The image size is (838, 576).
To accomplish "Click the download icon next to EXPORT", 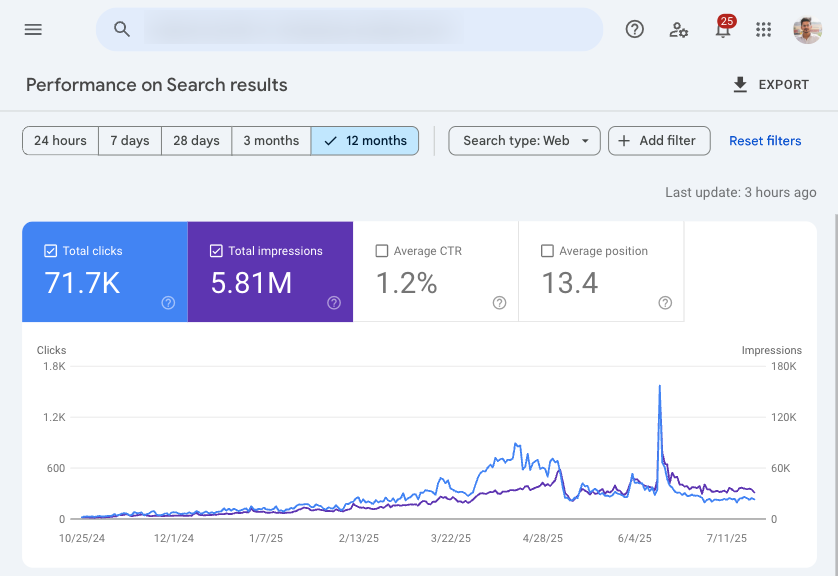I will point(740,84).
